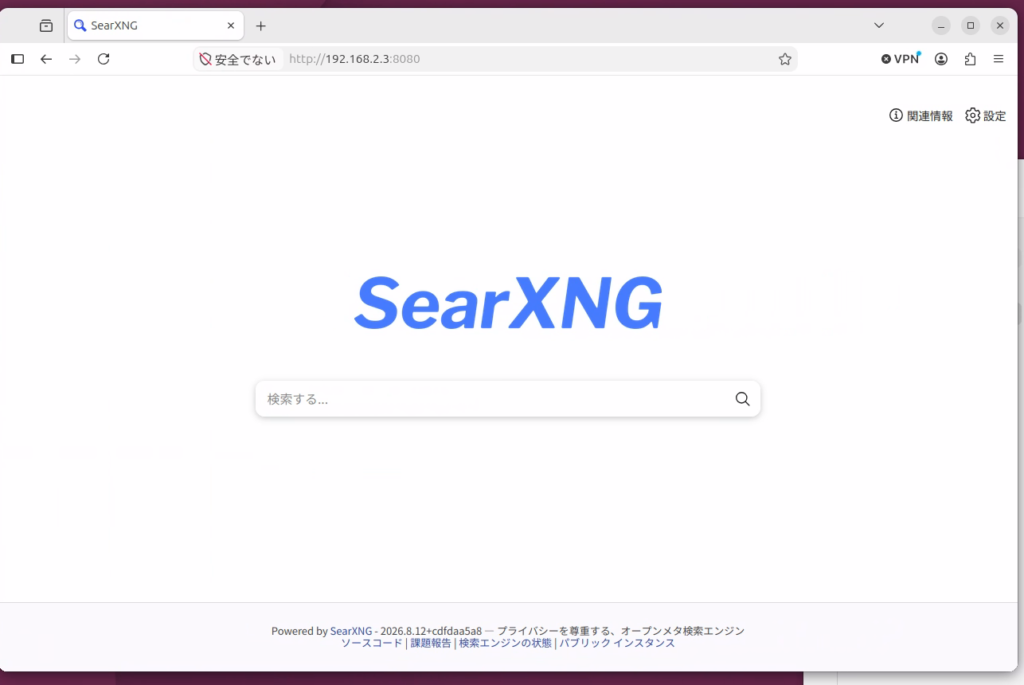Open the profile account icon

[x=940, y=59]
